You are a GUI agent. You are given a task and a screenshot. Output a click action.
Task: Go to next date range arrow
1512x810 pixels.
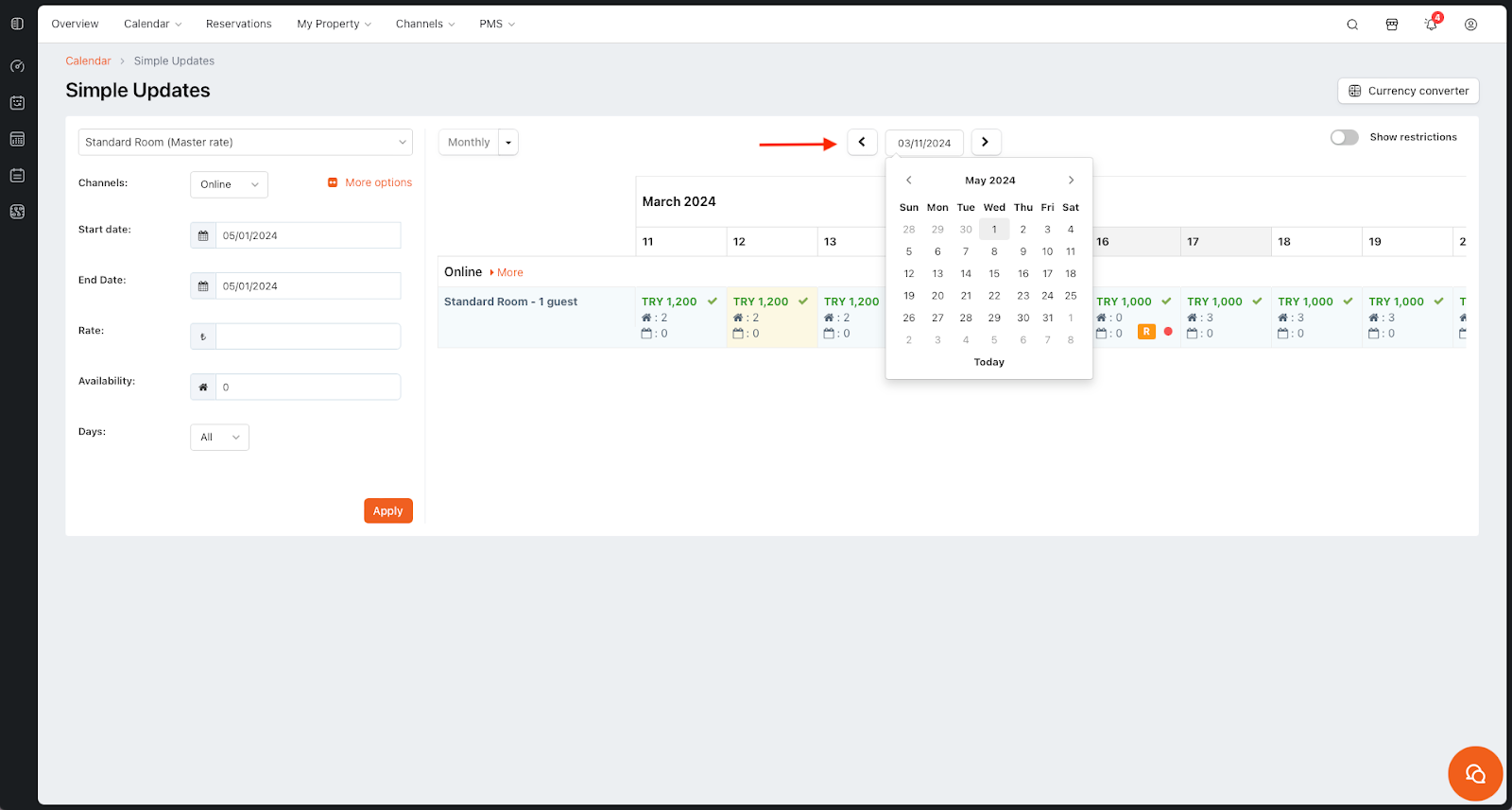click(986, 142)
